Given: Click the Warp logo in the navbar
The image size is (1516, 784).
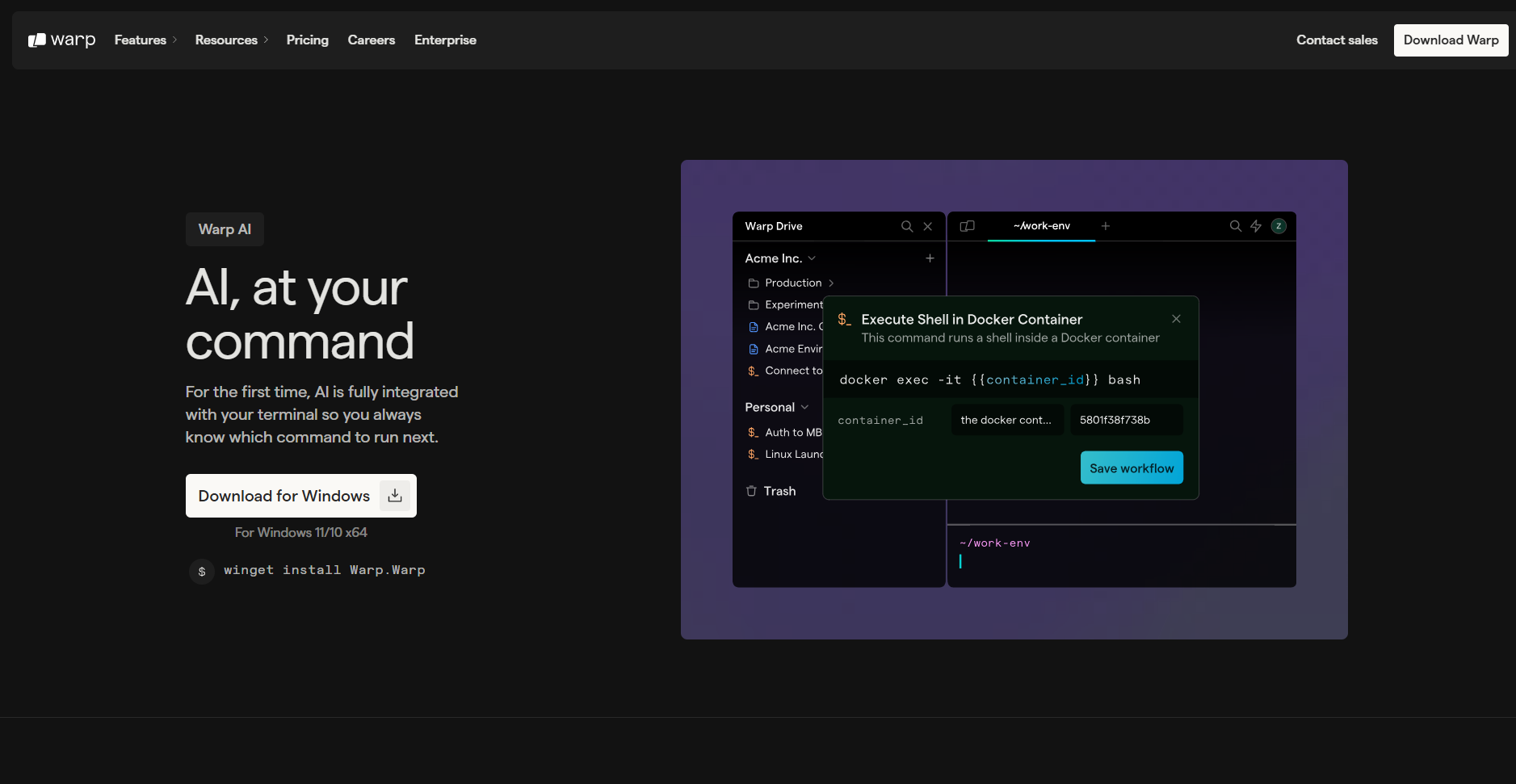Looking at the screenshot, I should point(61,40).
